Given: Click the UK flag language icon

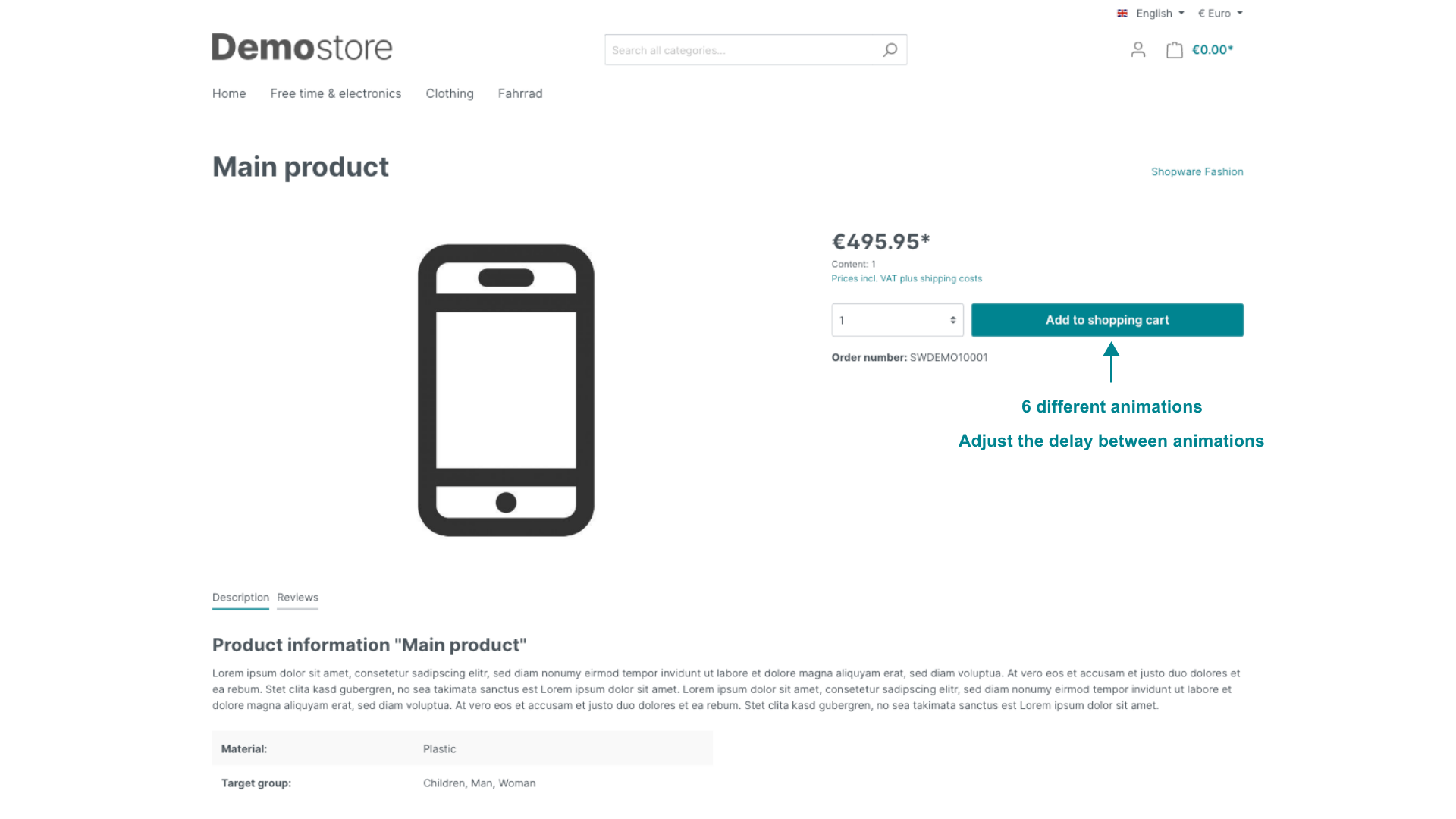Looking at the screenshot, I should pos(1122,14).
